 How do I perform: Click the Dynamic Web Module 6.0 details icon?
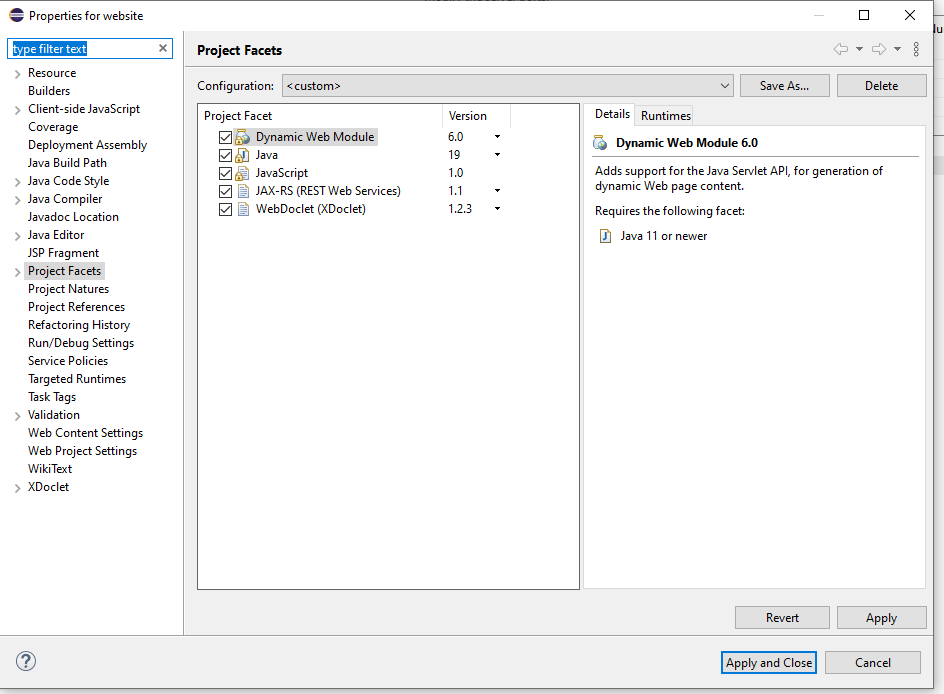point(600,143)
